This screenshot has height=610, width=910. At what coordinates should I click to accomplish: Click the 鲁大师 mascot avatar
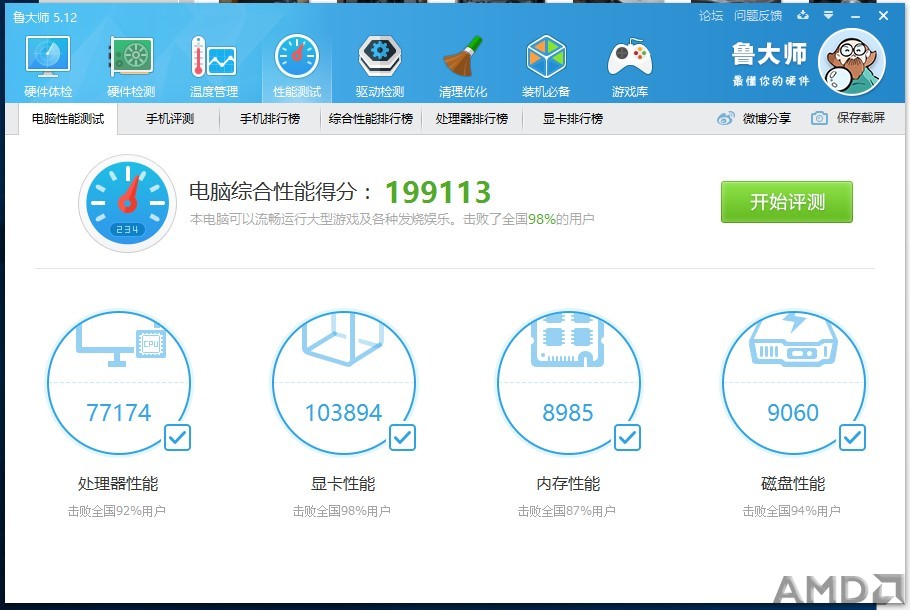[851, 62]
